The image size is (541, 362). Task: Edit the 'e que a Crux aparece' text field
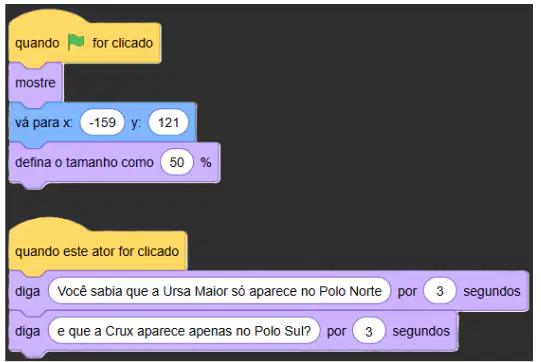coord(184,331)
